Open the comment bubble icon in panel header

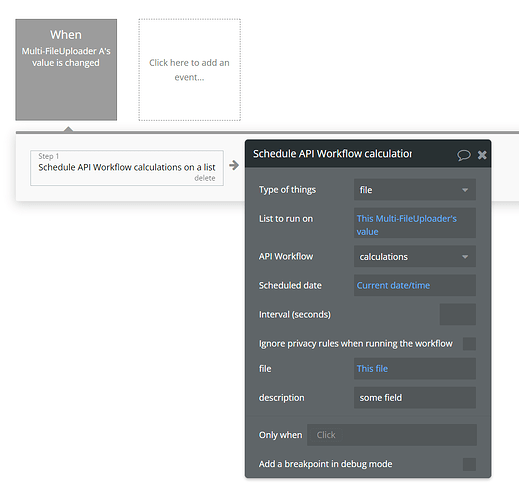(464, 155)
